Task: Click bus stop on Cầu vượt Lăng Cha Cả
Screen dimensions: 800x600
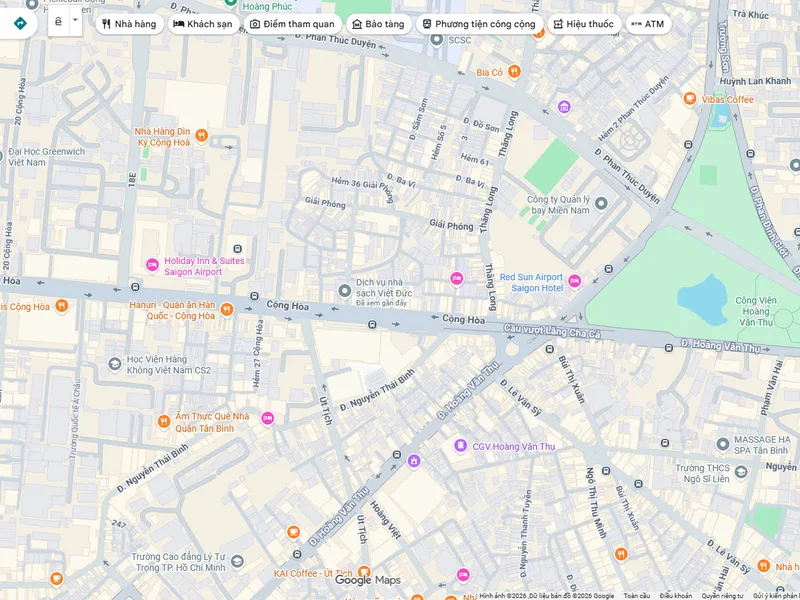Action: pyautogui.click(x=549, y=349)
